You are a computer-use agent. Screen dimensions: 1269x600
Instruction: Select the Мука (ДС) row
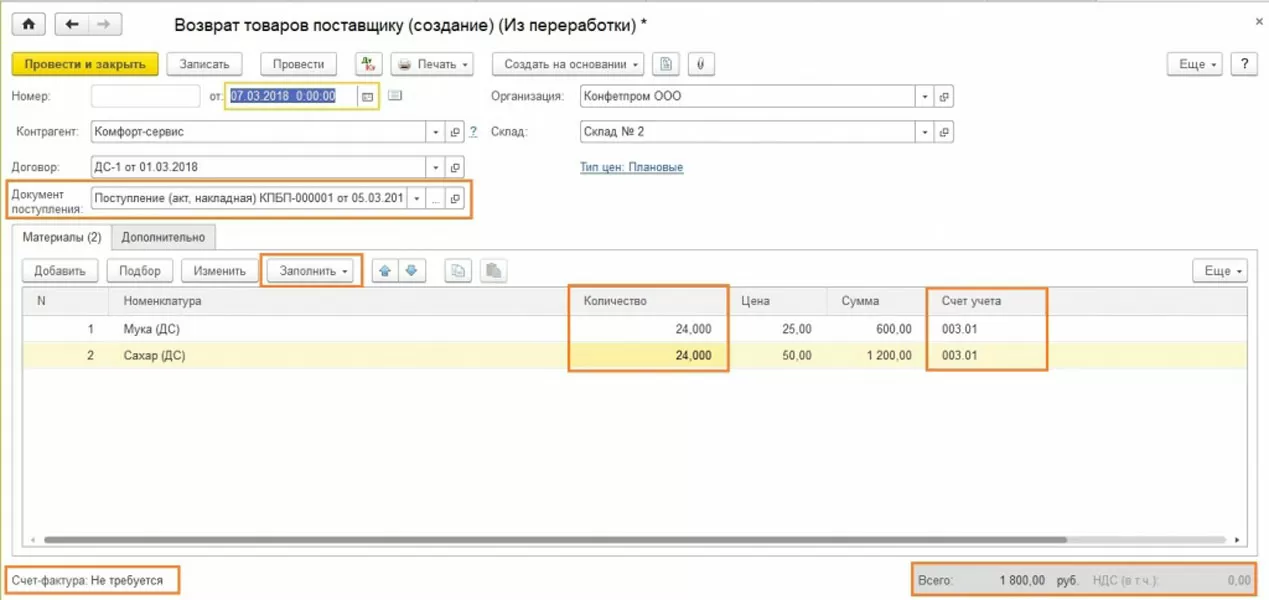point(635,329)
